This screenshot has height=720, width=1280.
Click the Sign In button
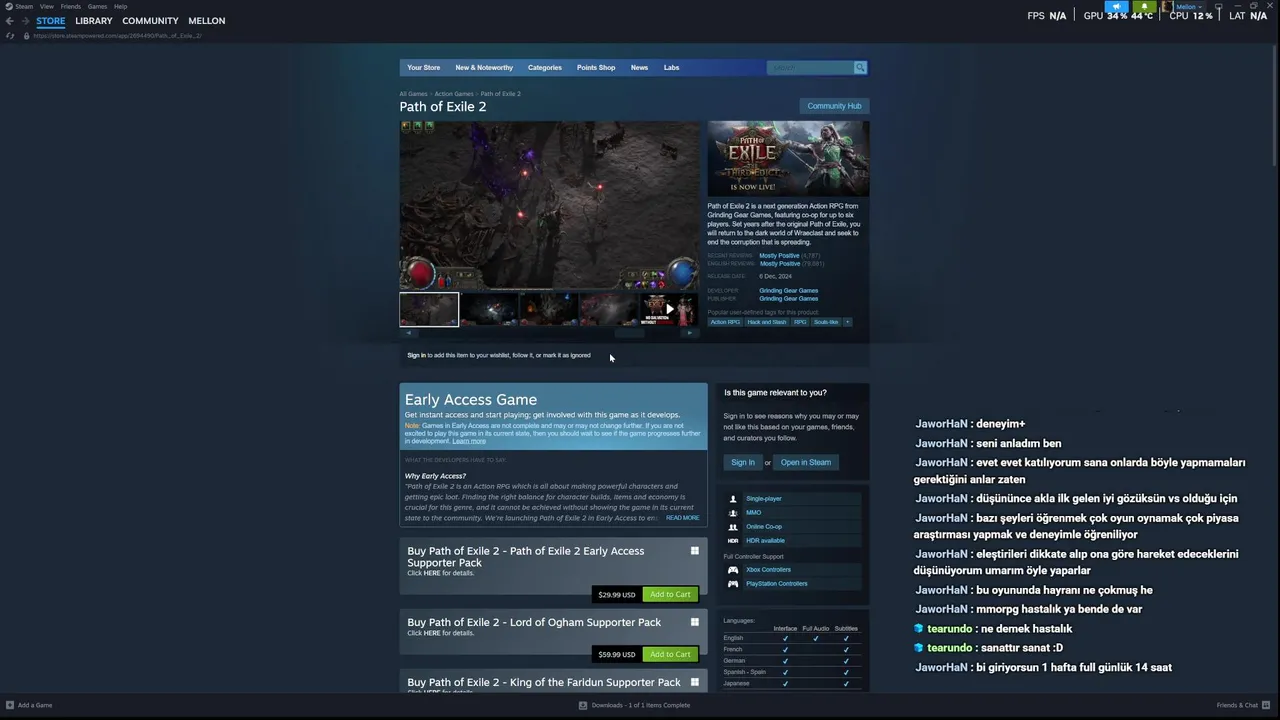[x=742, y=462]
